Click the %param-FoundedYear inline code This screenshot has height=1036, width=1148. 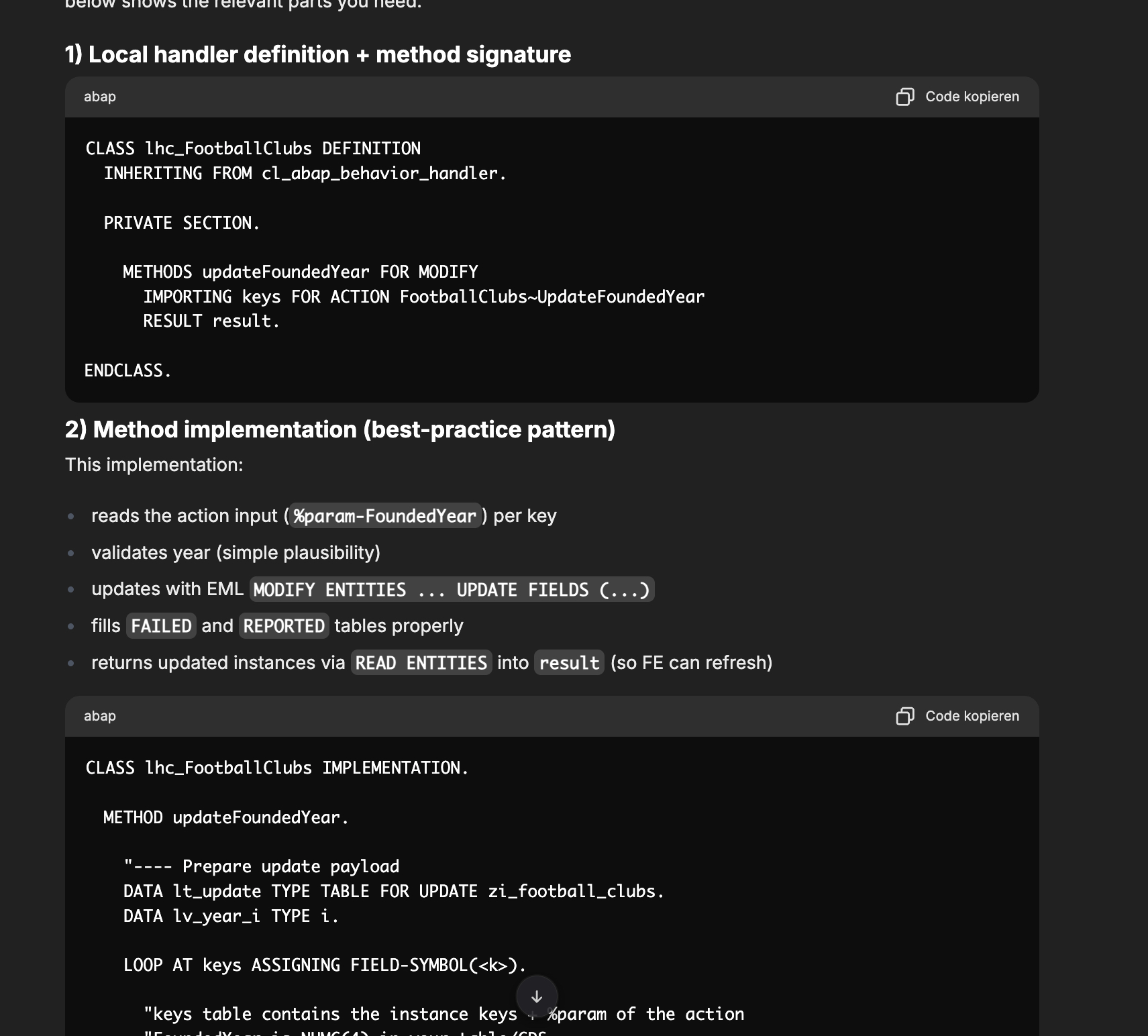point(384,516)
